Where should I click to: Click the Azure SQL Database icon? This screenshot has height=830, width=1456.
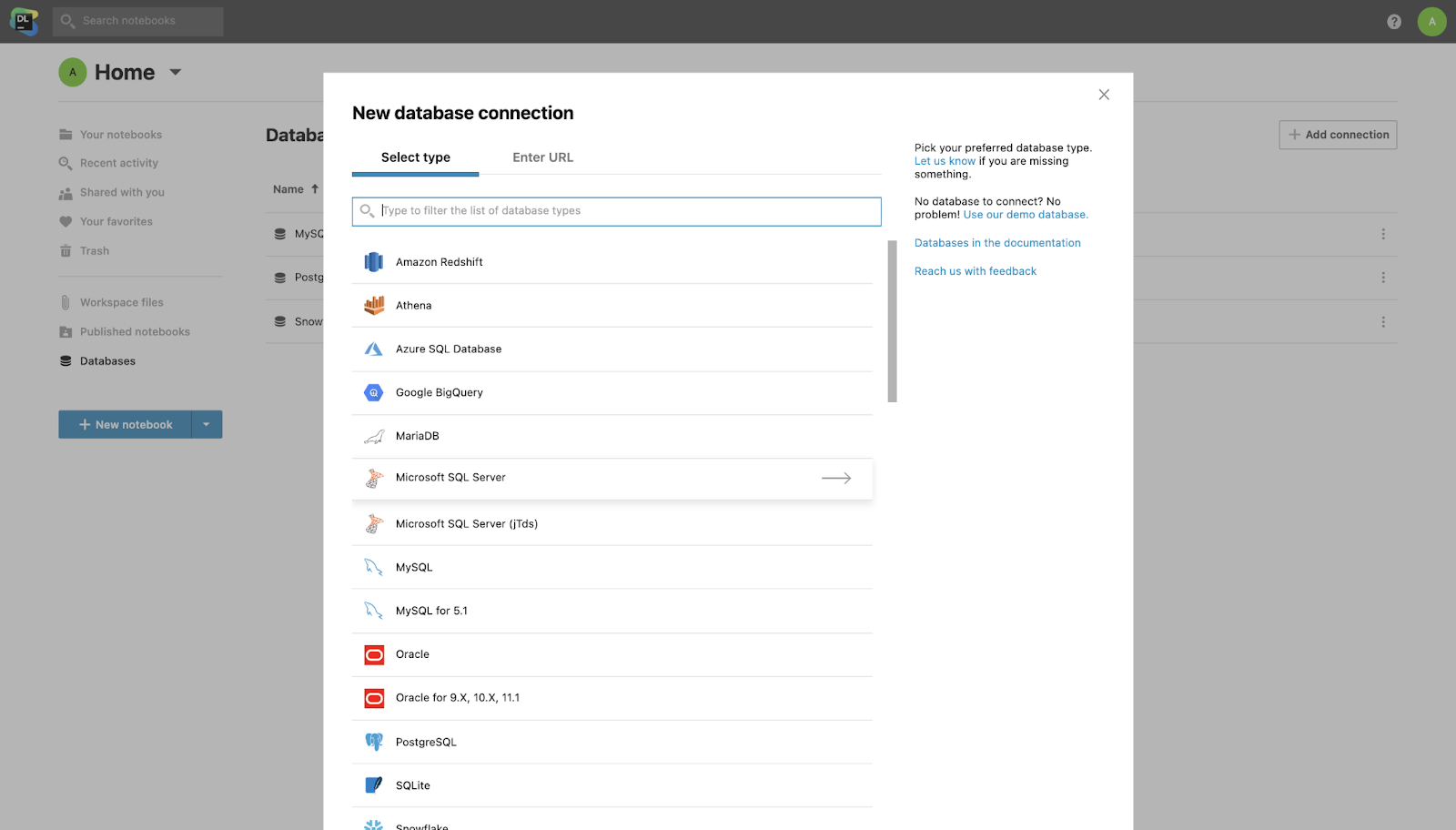tap(373, 349)
